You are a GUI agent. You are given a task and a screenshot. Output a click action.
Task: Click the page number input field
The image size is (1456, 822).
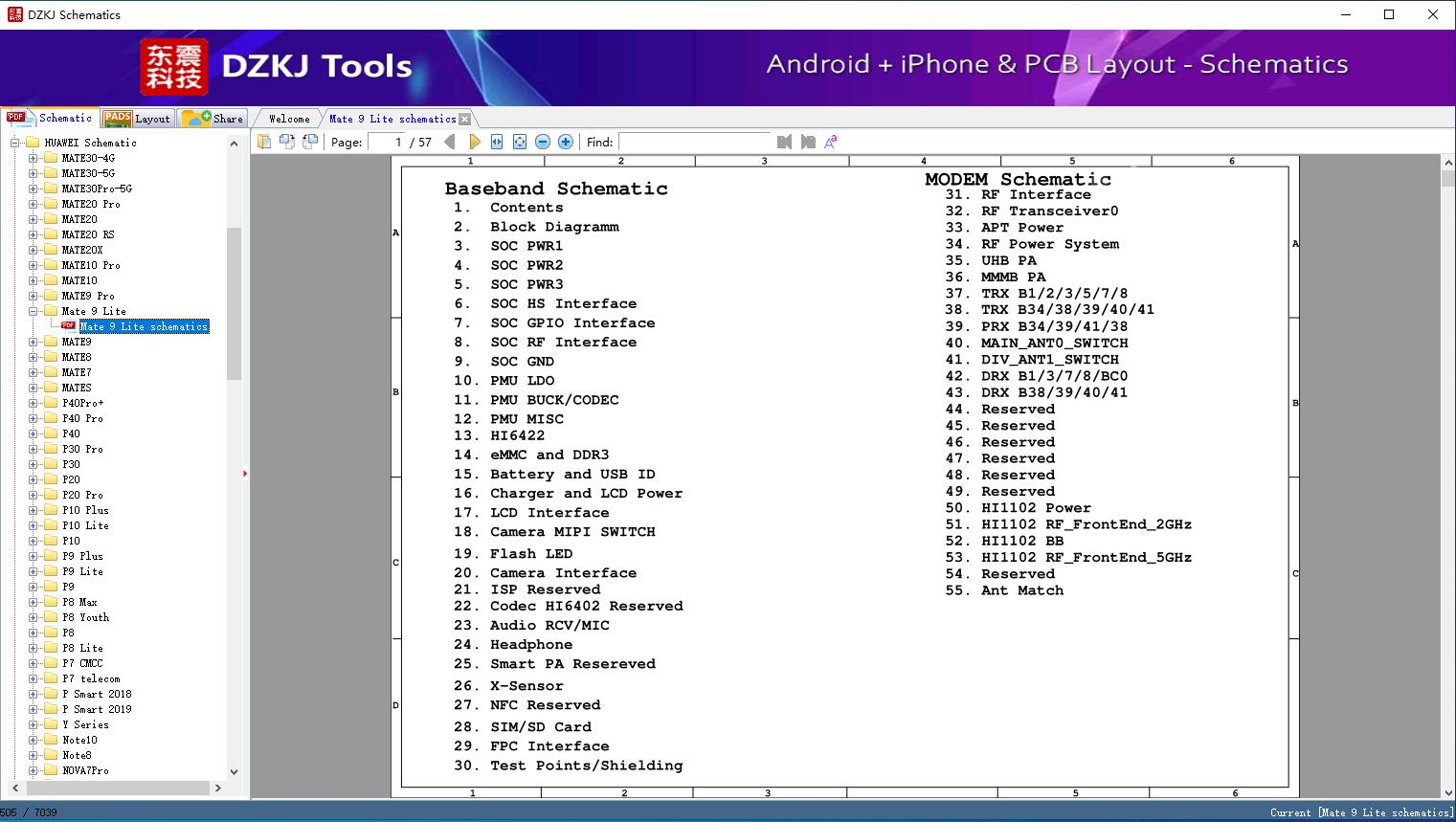pos(386,142)
